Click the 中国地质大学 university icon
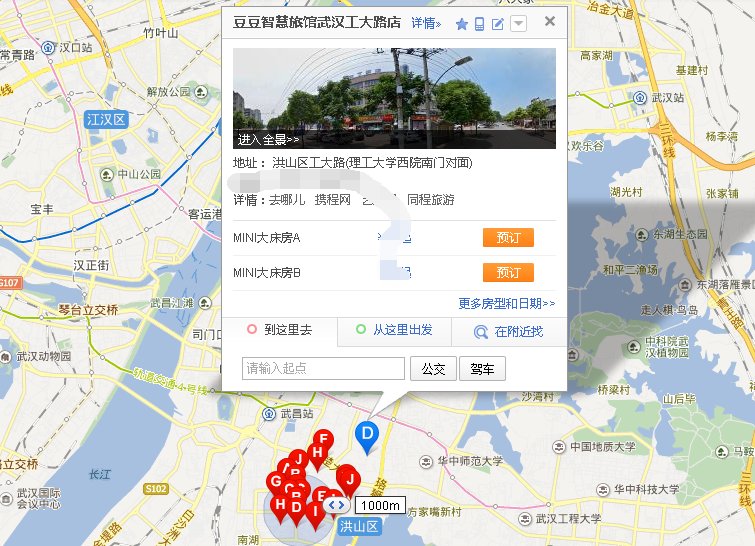755x546 pixels. pyautogui.click(x=559, y=447)
